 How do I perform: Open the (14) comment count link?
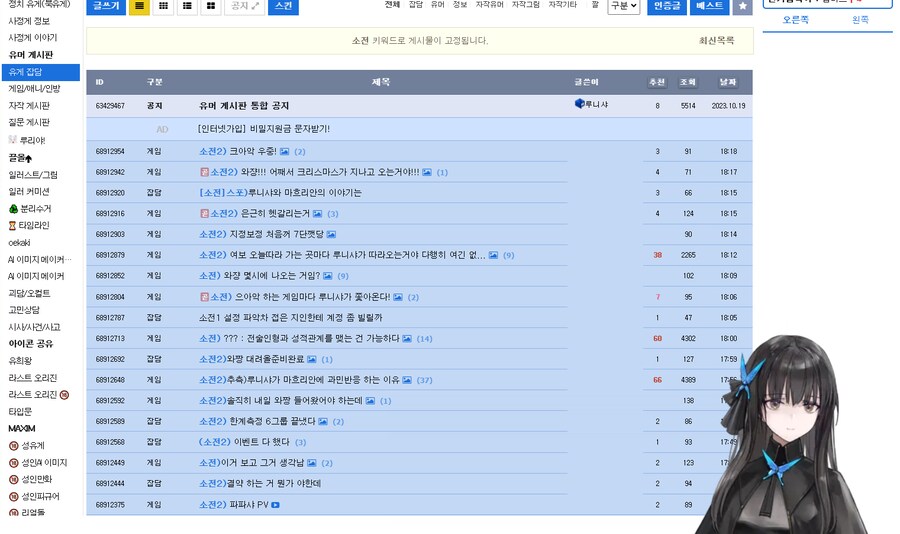pyautogui.click(x=424, y=339)
